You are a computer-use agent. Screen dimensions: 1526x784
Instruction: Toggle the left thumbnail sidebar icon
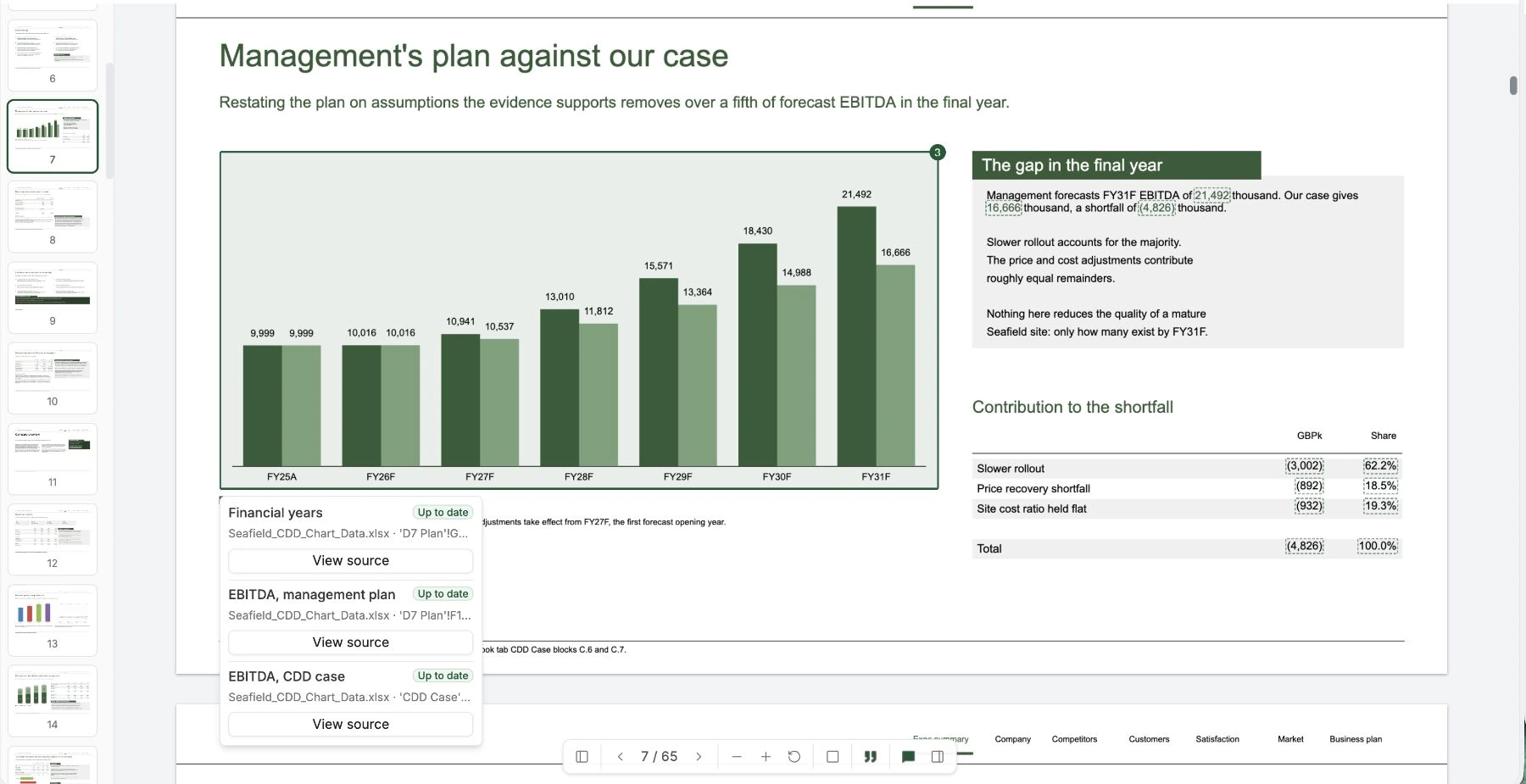pyautogui.click(x=582, y=756)
